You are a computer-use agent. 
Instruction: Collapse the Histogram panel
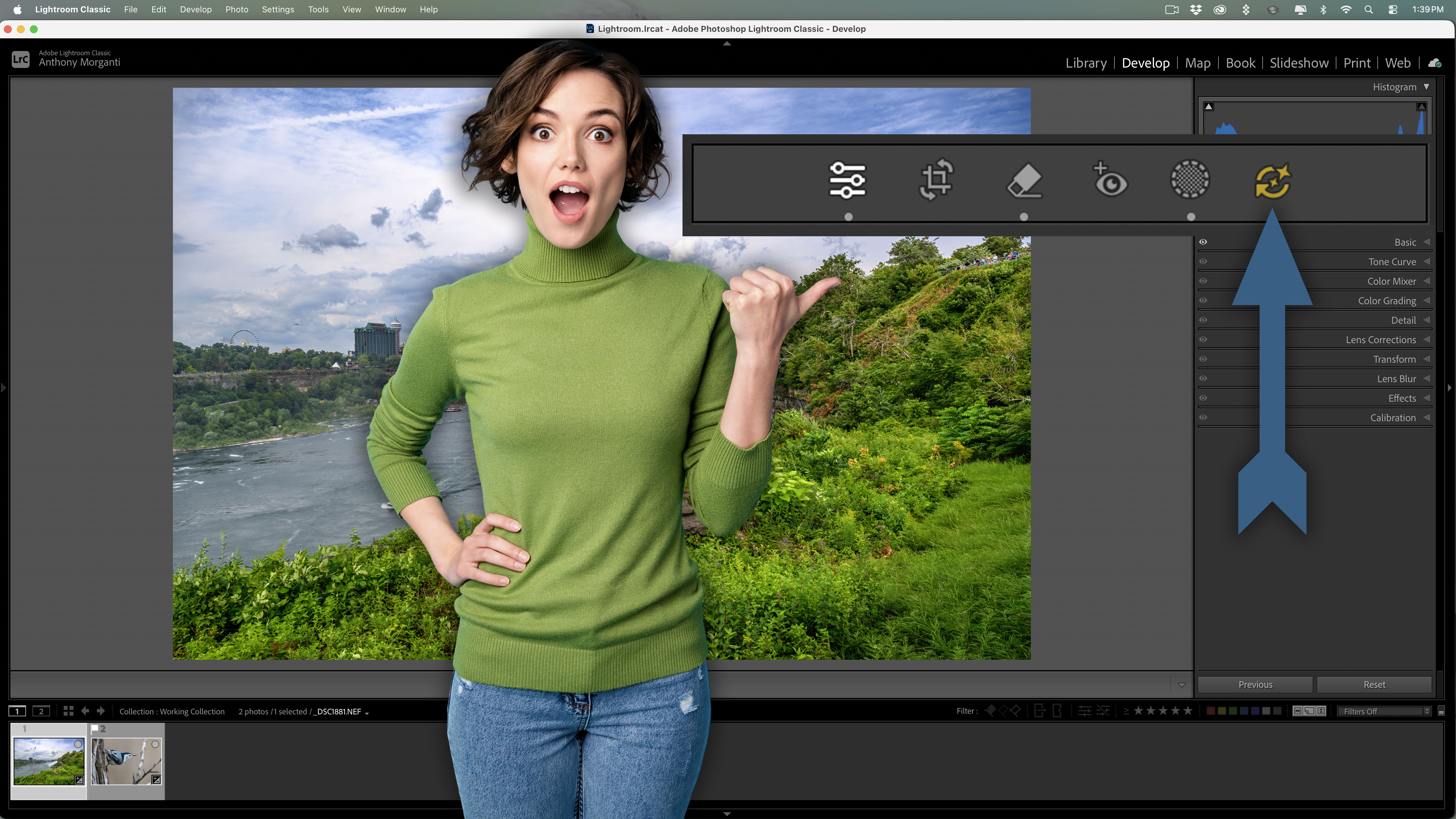[1427, 86]
